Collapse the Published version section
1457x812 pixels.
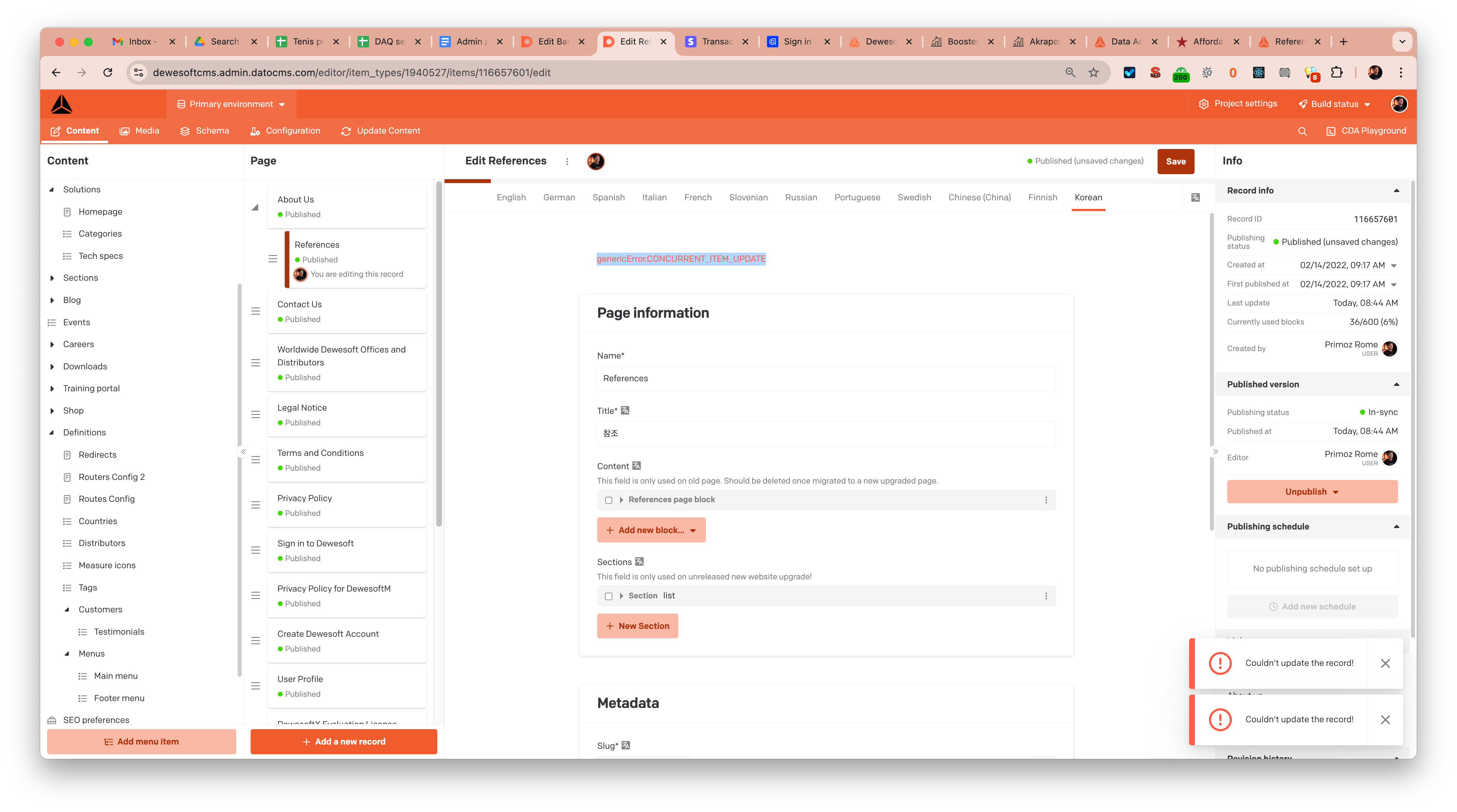pyautogui.click(x=1396, y=384)
